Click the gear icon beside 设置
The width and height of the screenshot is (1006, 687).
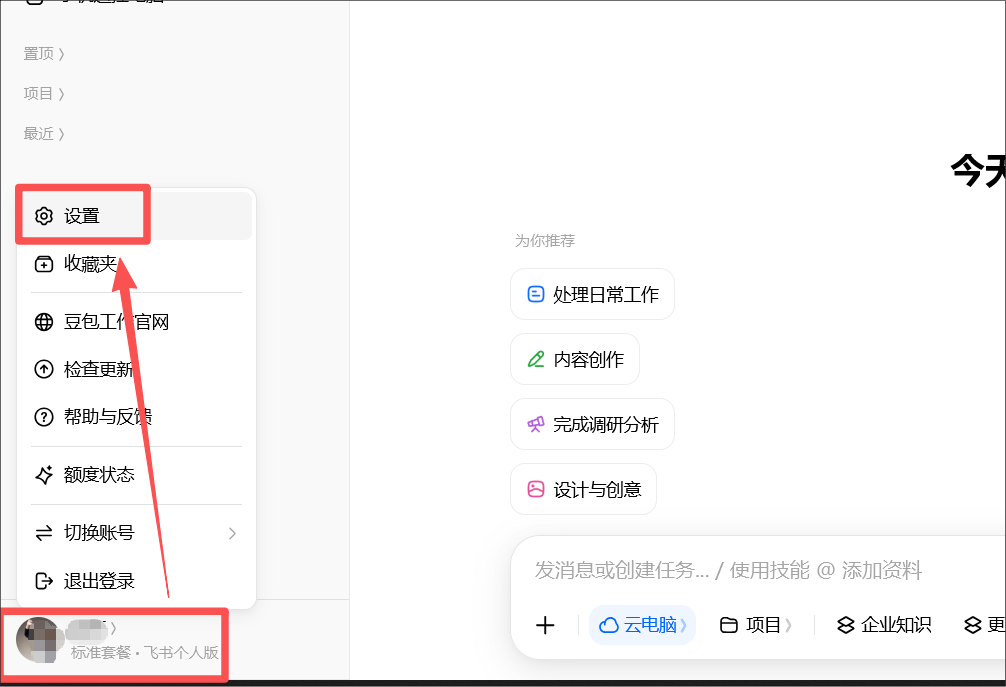coord(44,216)
